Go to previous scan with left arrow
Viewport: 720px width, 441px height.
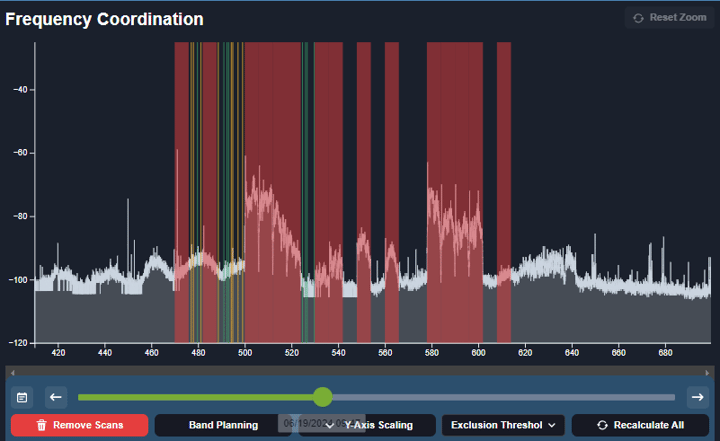pos(56,397)
